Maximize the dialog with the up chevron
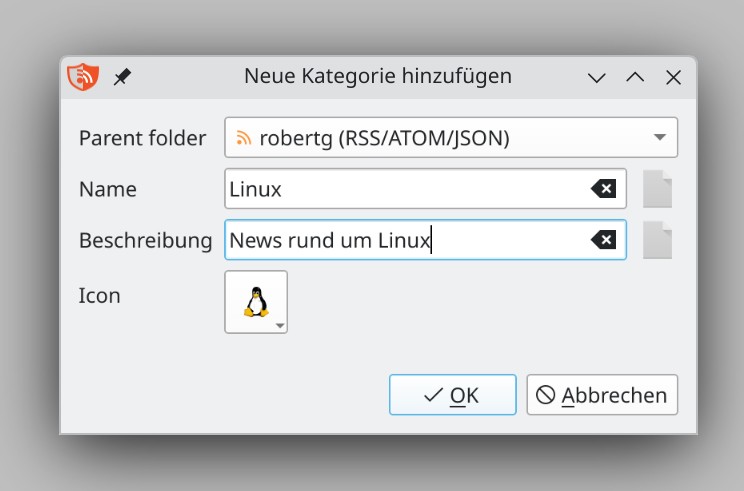 635,77
